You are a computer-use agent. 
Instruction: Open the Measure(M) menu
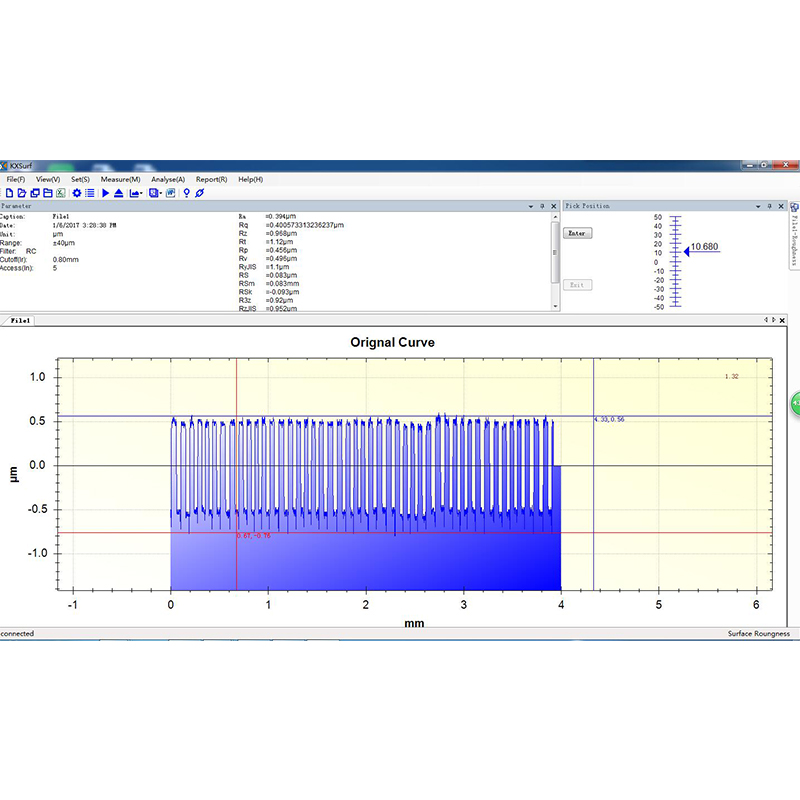(x=120, y=179)
